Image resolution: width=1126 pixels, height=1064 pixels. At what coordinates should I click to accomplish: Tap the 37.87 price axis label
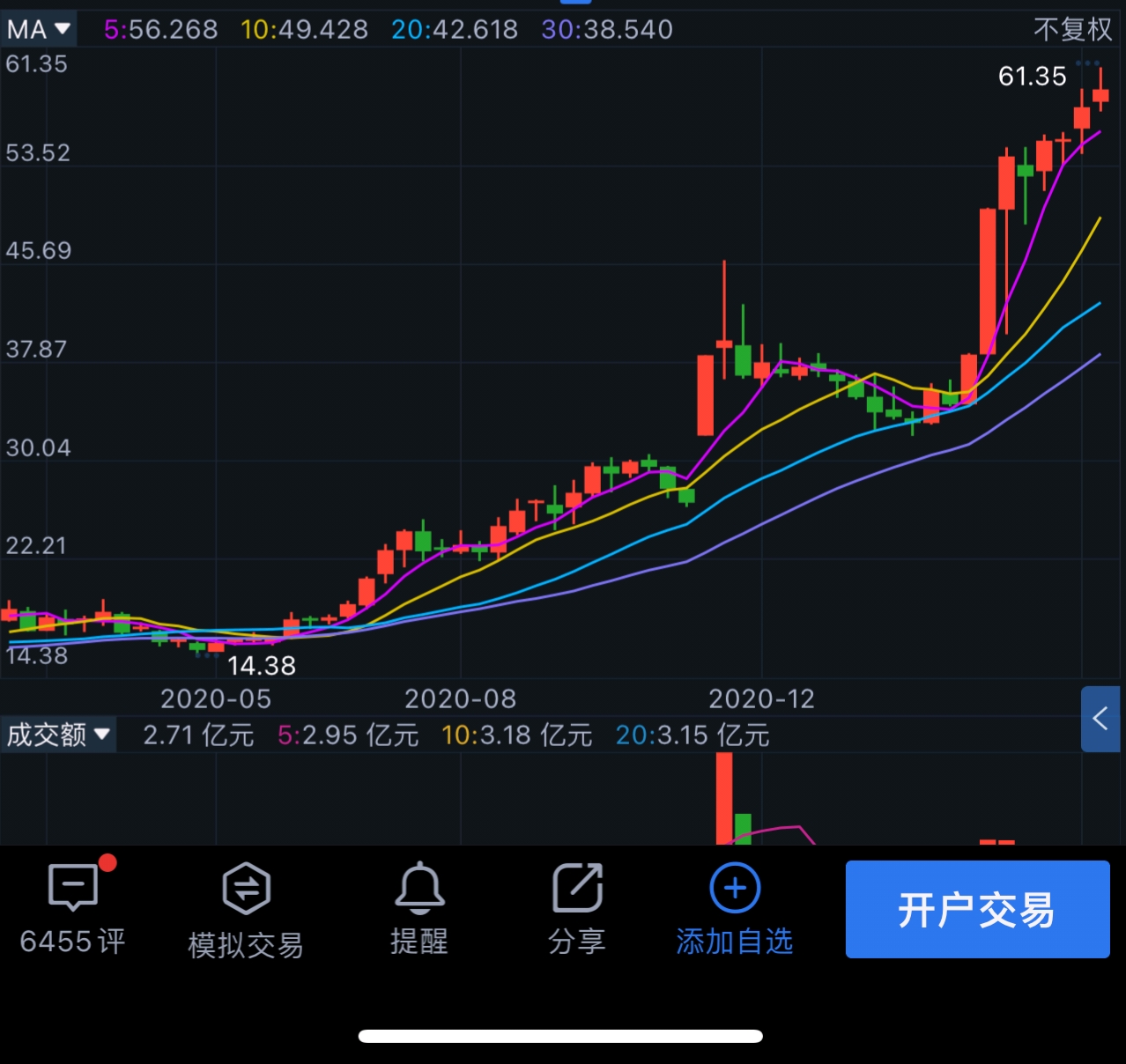(x=36, y=349)
